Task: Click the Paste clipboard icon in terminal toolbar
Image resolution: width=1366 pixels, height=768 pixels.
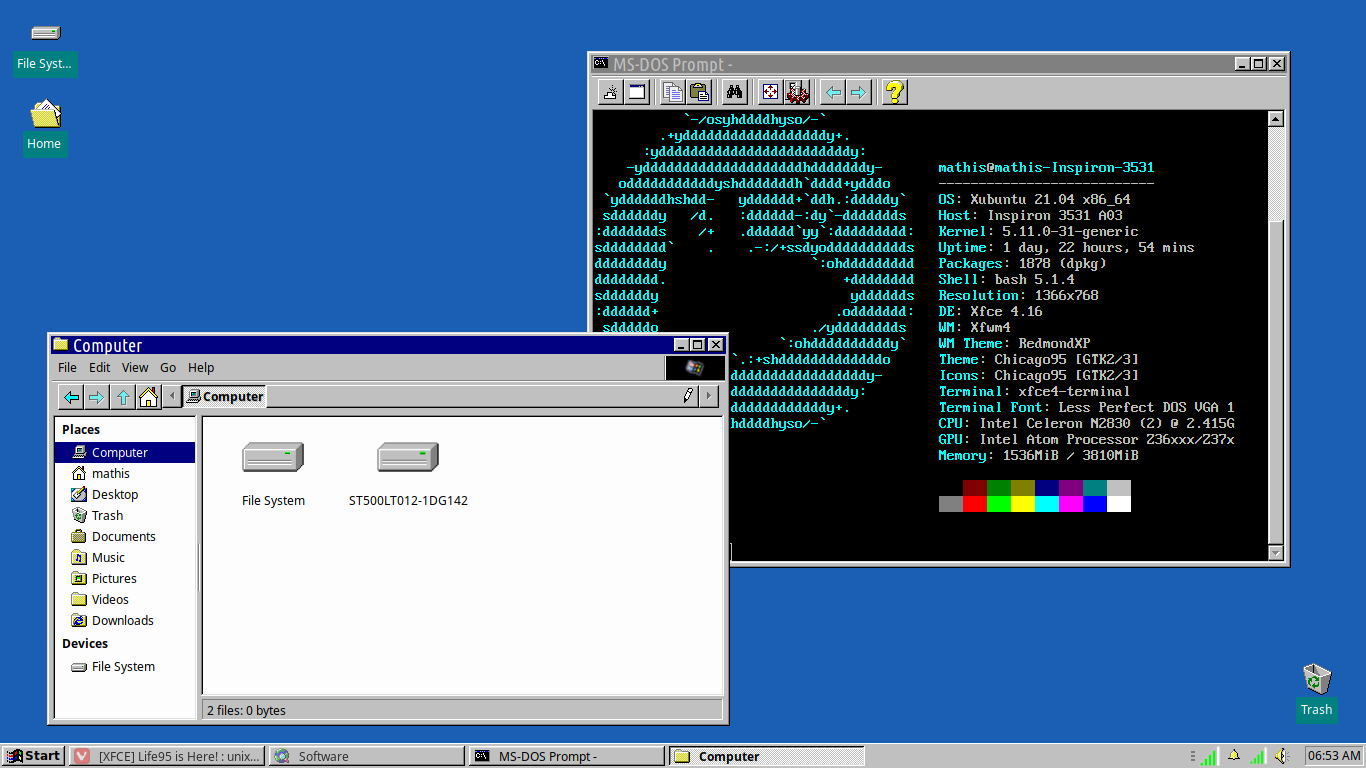Action: point(700,91)
